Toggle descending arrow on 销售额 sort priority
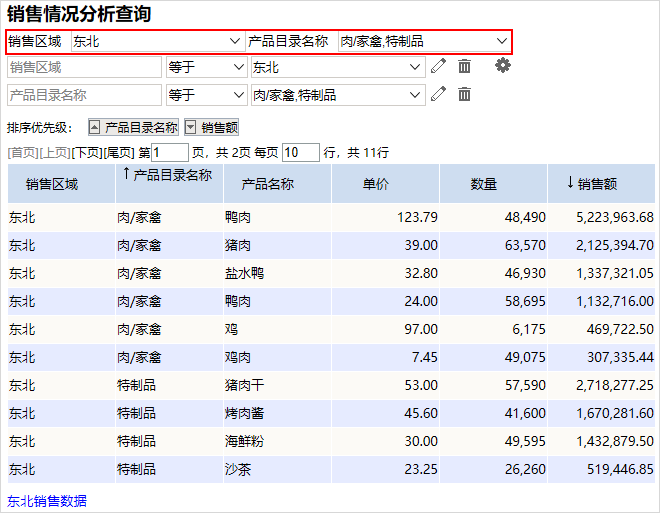Screen dimensions: 660x513 191,127
